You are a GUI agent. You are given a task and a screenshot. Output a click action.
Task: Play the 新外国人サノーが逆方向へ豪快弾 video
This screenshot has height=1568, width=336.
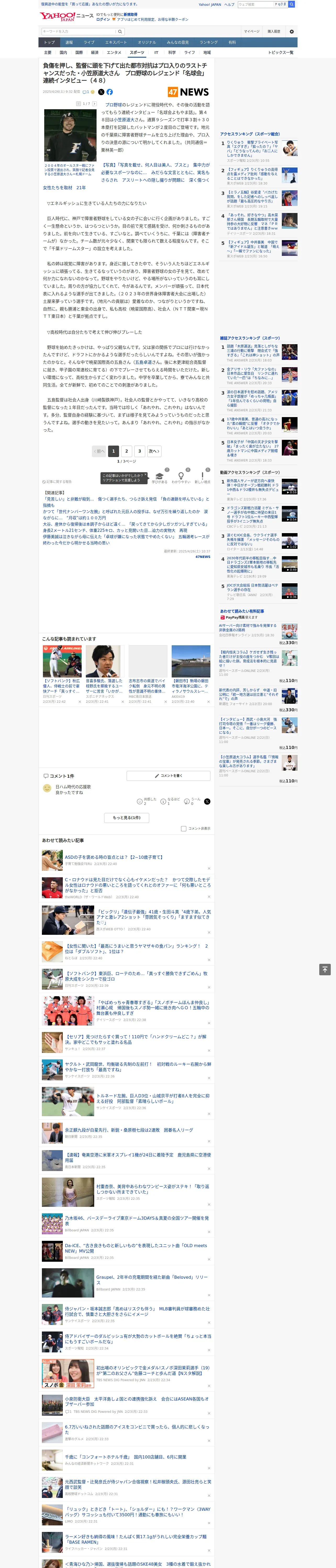coord(290,486)
